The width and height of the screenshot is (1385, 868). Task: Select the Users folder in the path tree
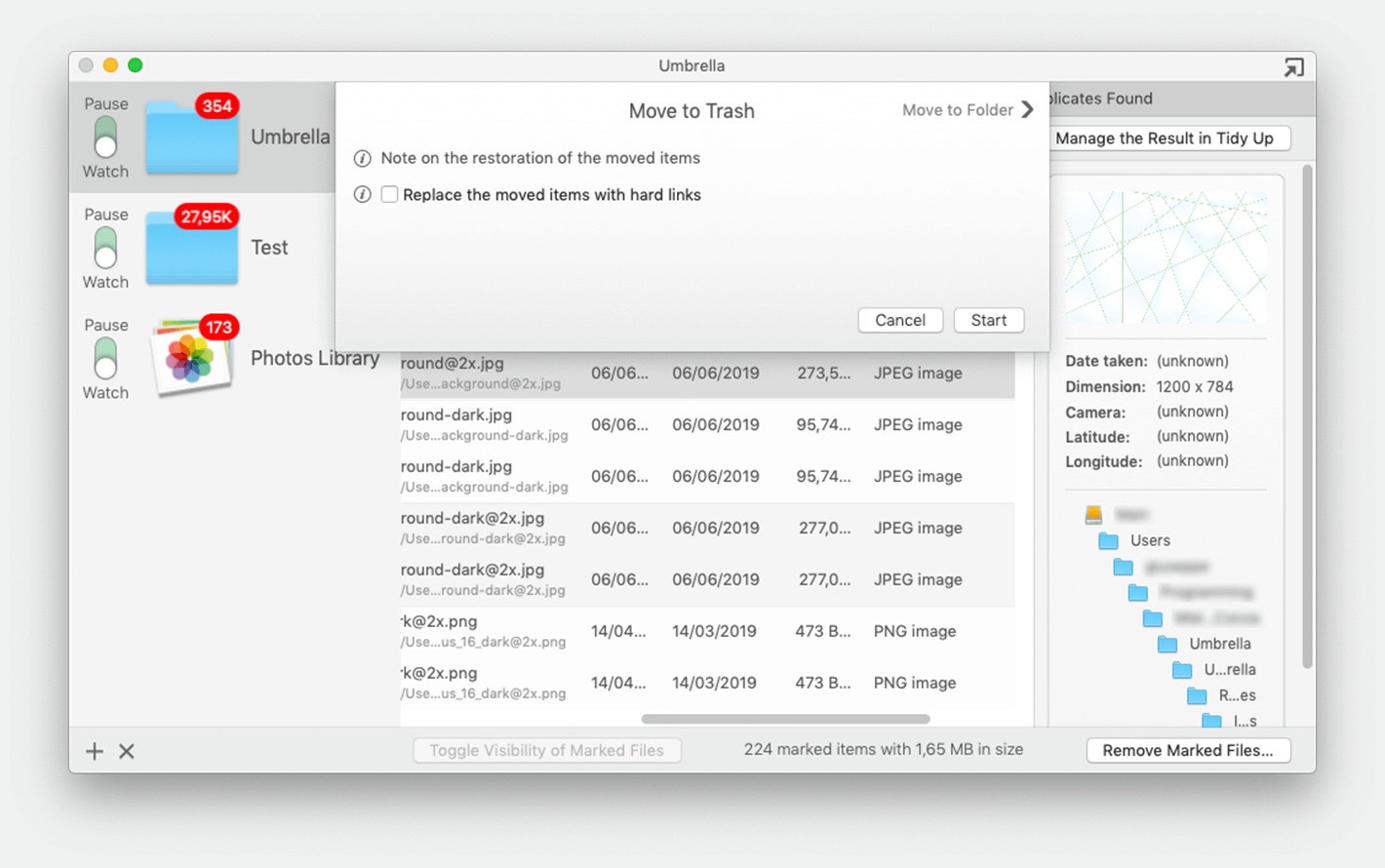coord(1135,540)
